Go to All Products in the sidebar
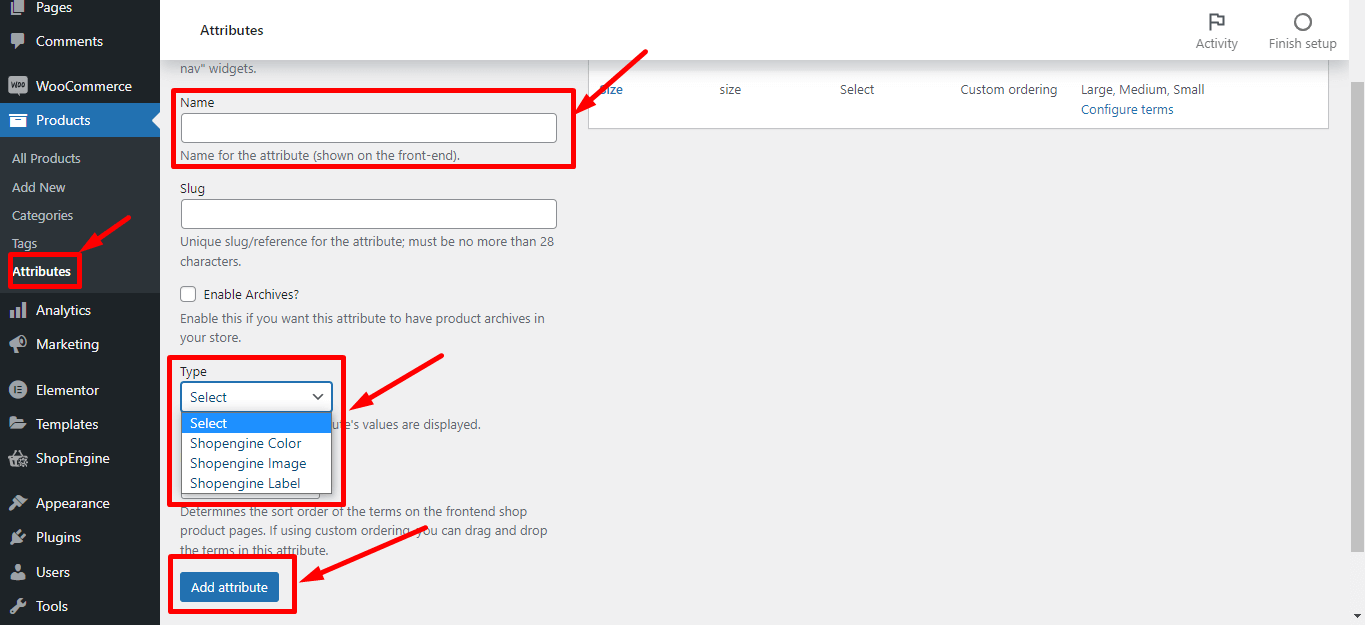This screenshot has width=1365, height=625. pyautogui.click(x=45, y=158)
